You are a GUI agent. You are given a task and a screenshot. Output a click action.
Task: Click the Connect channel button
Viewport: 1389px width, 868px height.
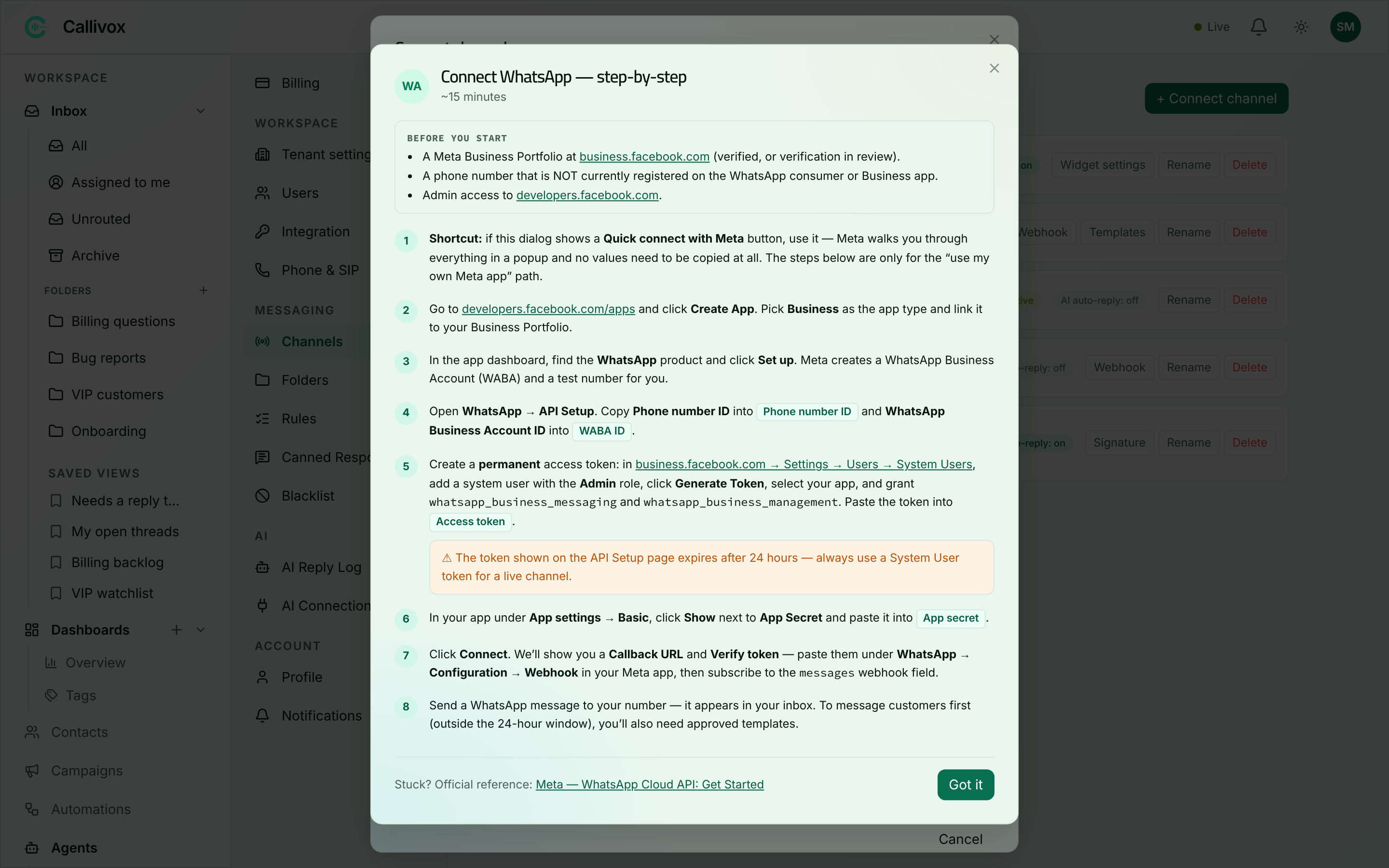point(1216,99)
